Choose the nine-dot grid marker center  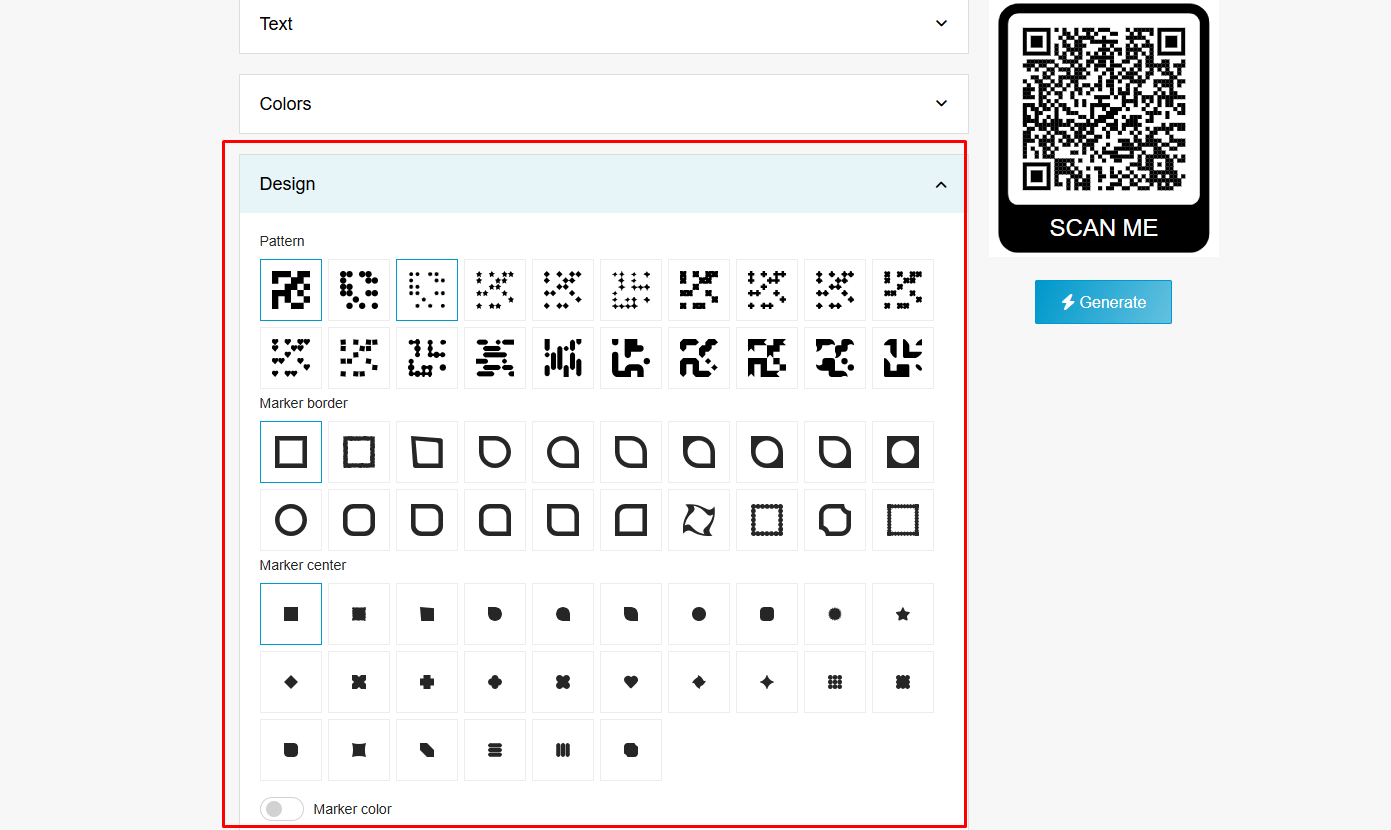pos(835,682)
